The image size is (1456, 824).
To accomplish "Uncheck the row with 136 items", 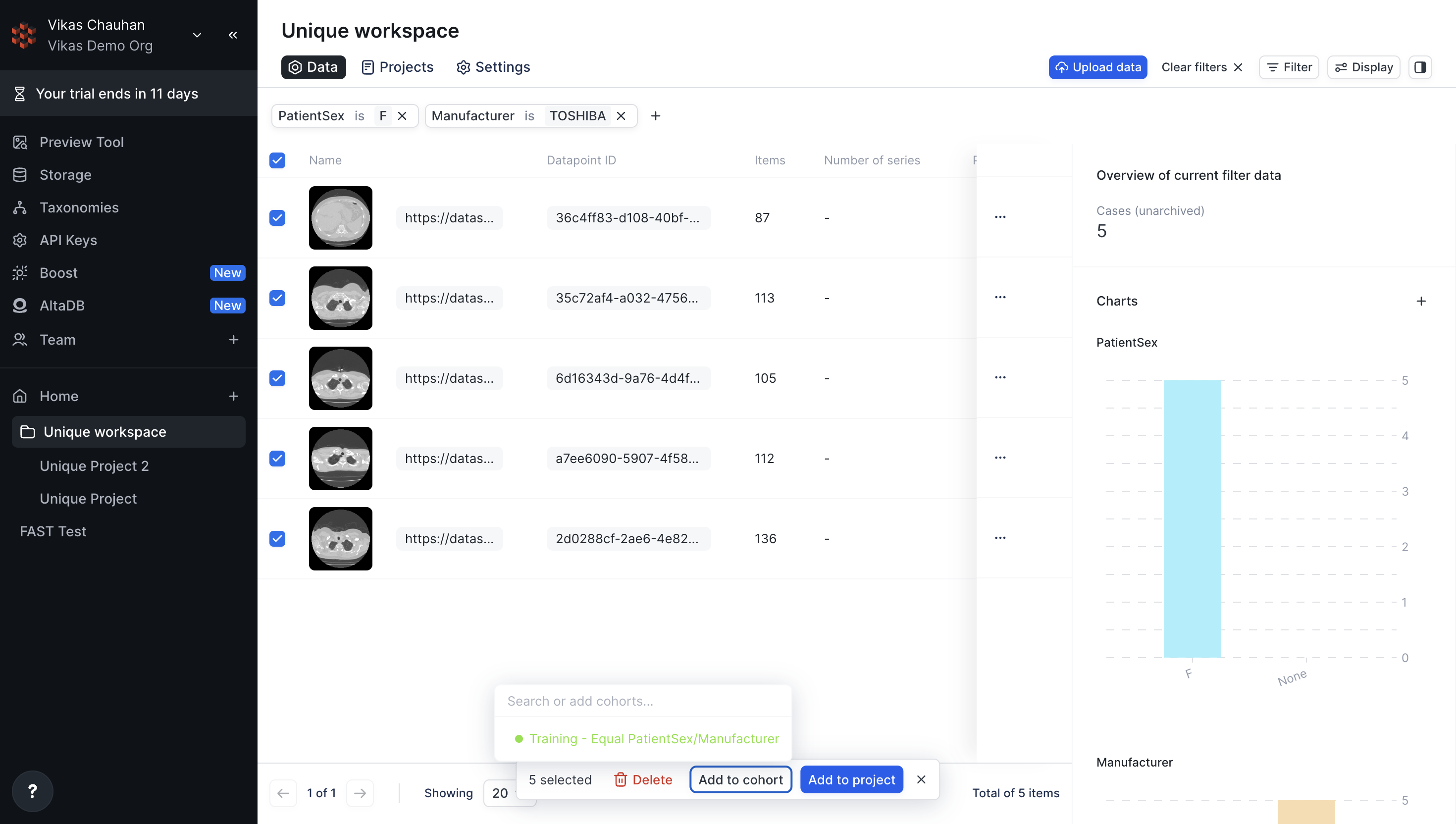I will (x=277, y=539).
